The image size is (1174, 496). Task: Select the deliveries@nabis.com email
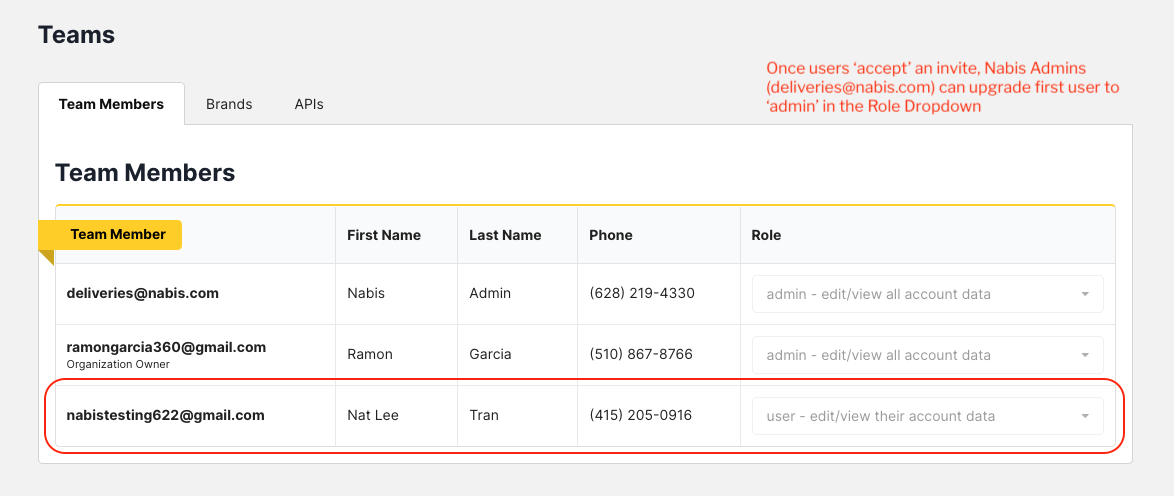[x=142, y=293]
